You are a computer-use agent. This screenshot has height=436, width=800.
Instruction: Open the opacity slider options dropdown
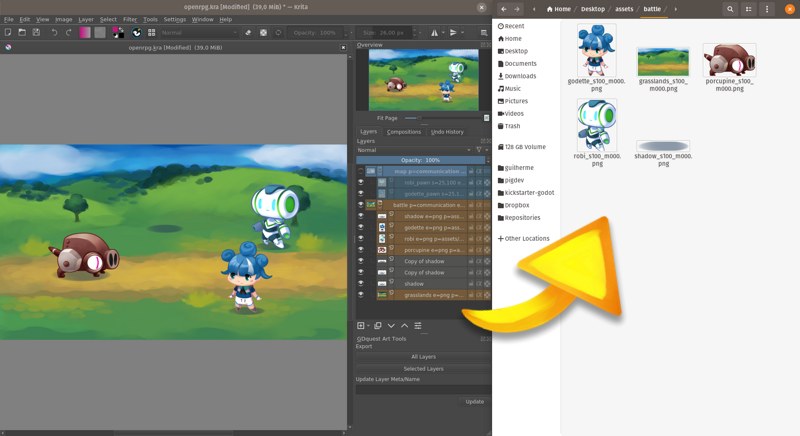351,33
